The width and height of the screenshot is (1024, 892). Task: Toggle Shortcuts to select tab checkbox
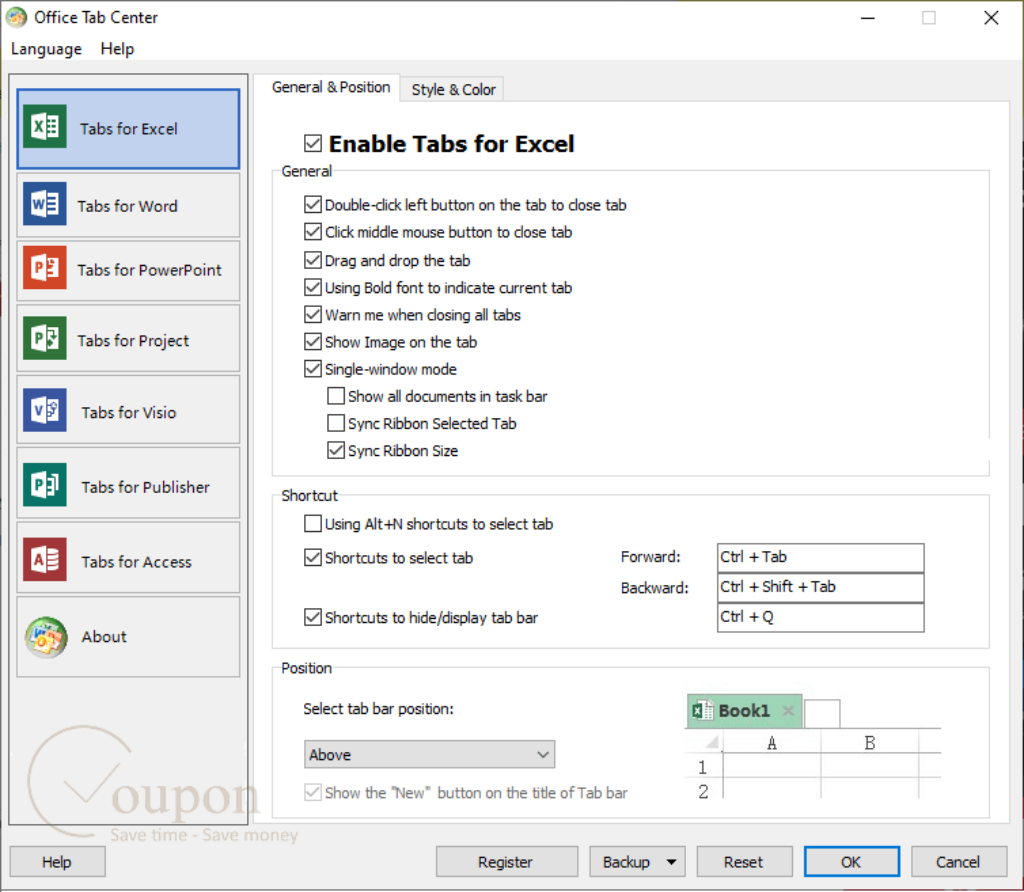(313, 558)
